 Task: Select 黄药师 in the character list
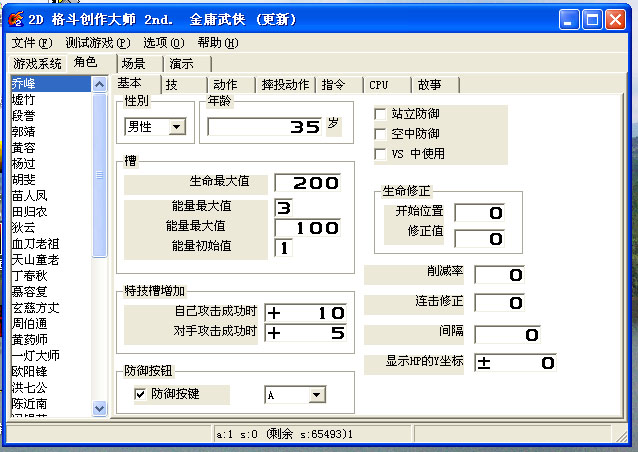tap(50, 339)
